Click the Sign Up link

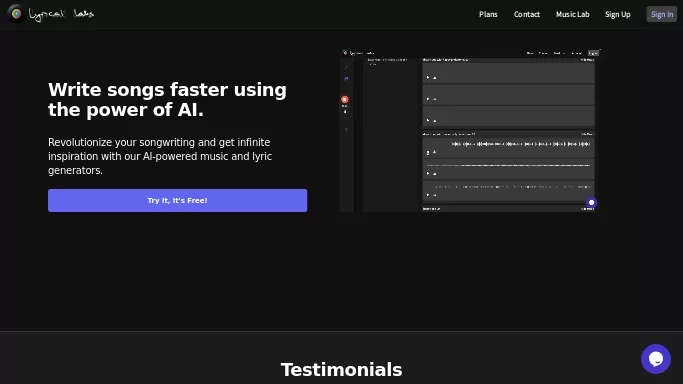click(x=617, y=14)
